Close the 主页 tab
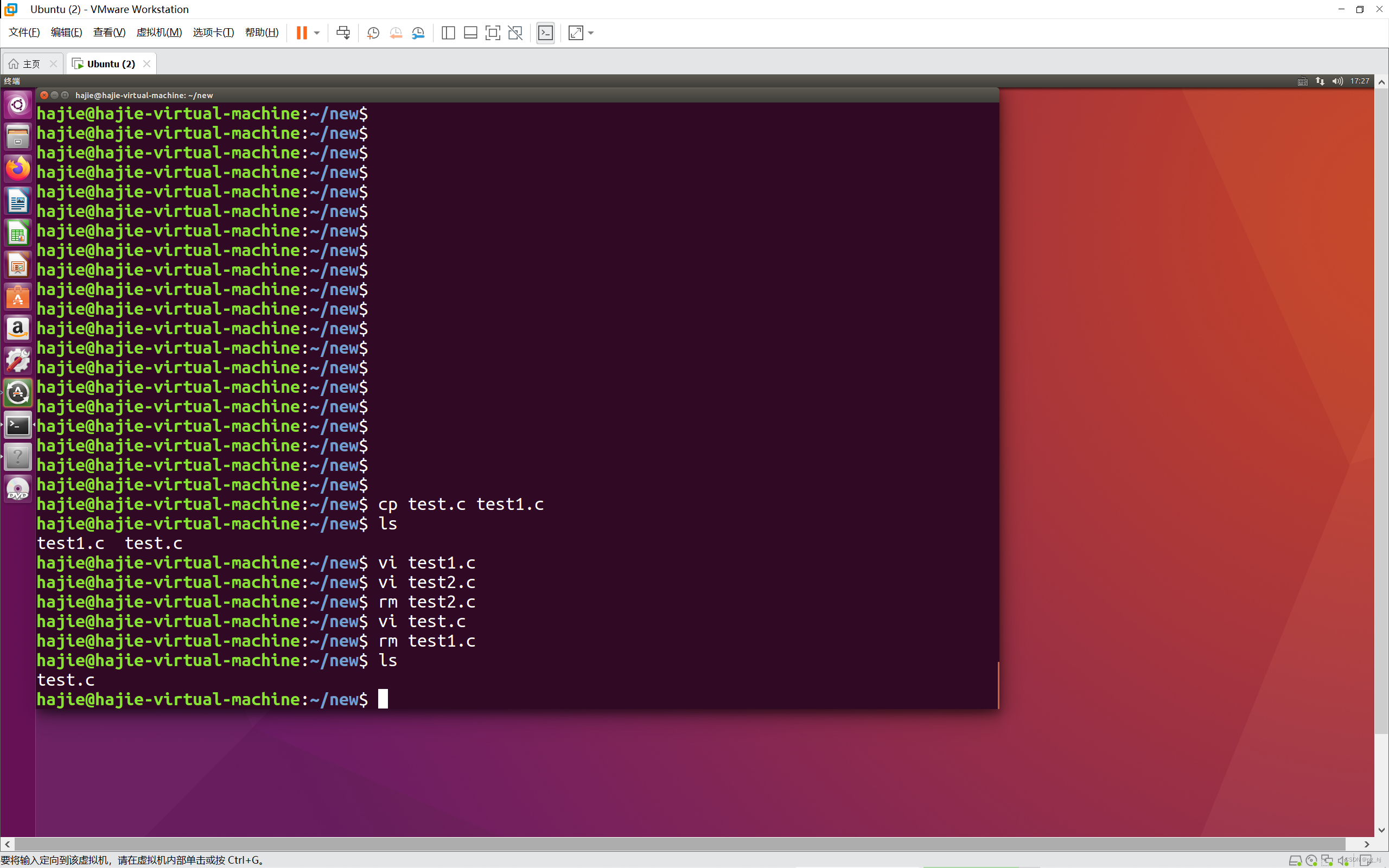This screenshot has height=868, width=1389. click(53, 63)
